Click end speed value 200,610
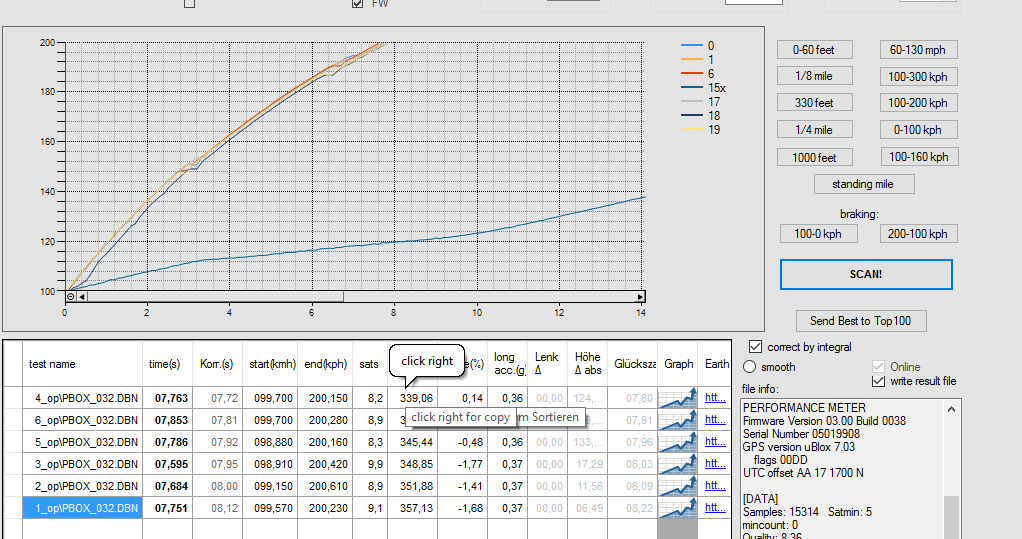 pos(328,486)
